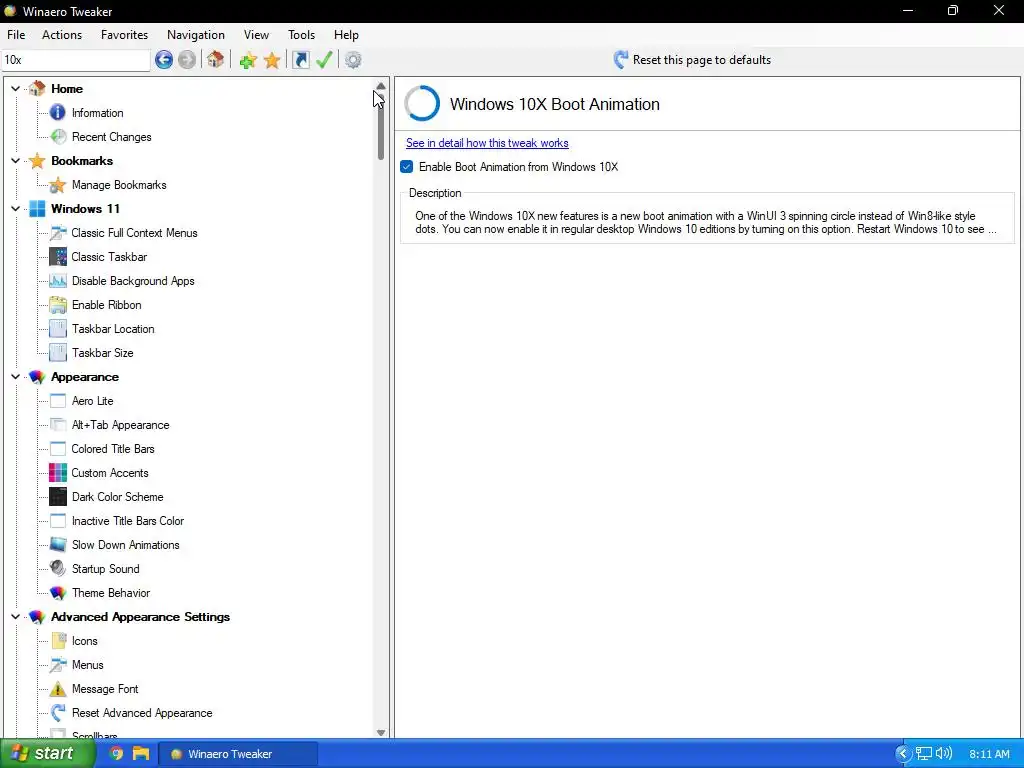Open the Actions menu

click(62, 35)
